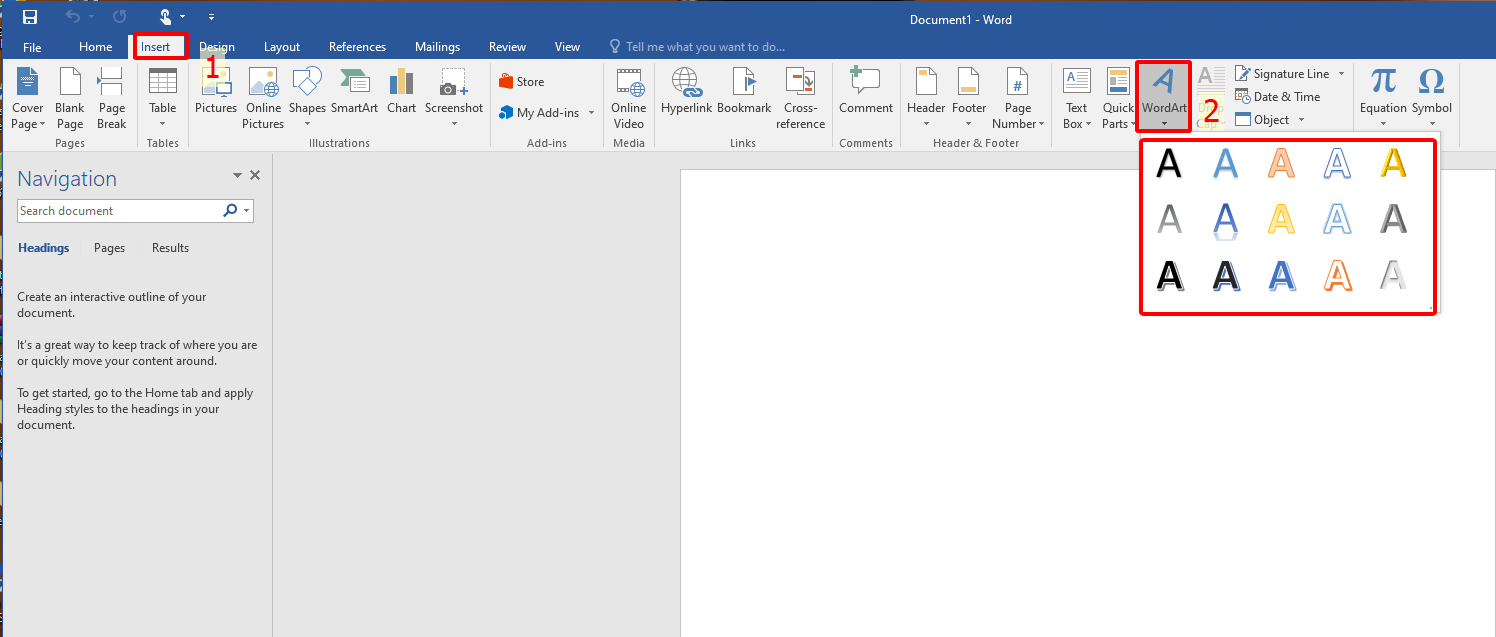Open Customize Quick Access Toolbar arrow
This screenshot has width=1496, height=637.
pyautogui.click(x=211, y=17)
